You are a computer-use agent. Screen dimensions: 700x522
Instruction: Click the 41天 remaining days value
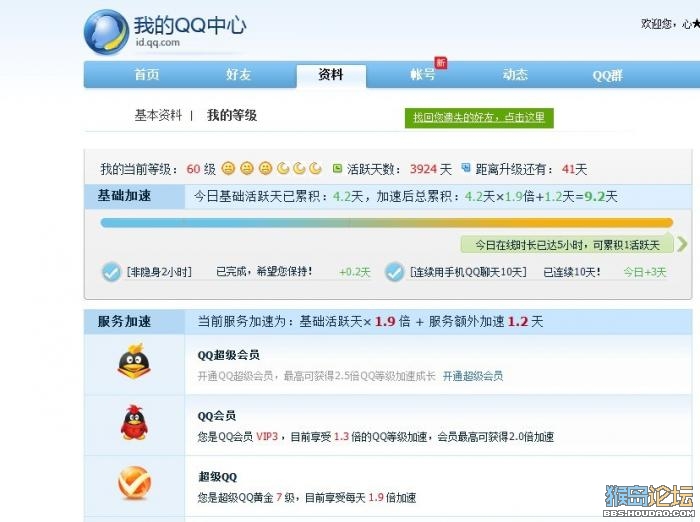pyautogui.click(x=575, y=169)
